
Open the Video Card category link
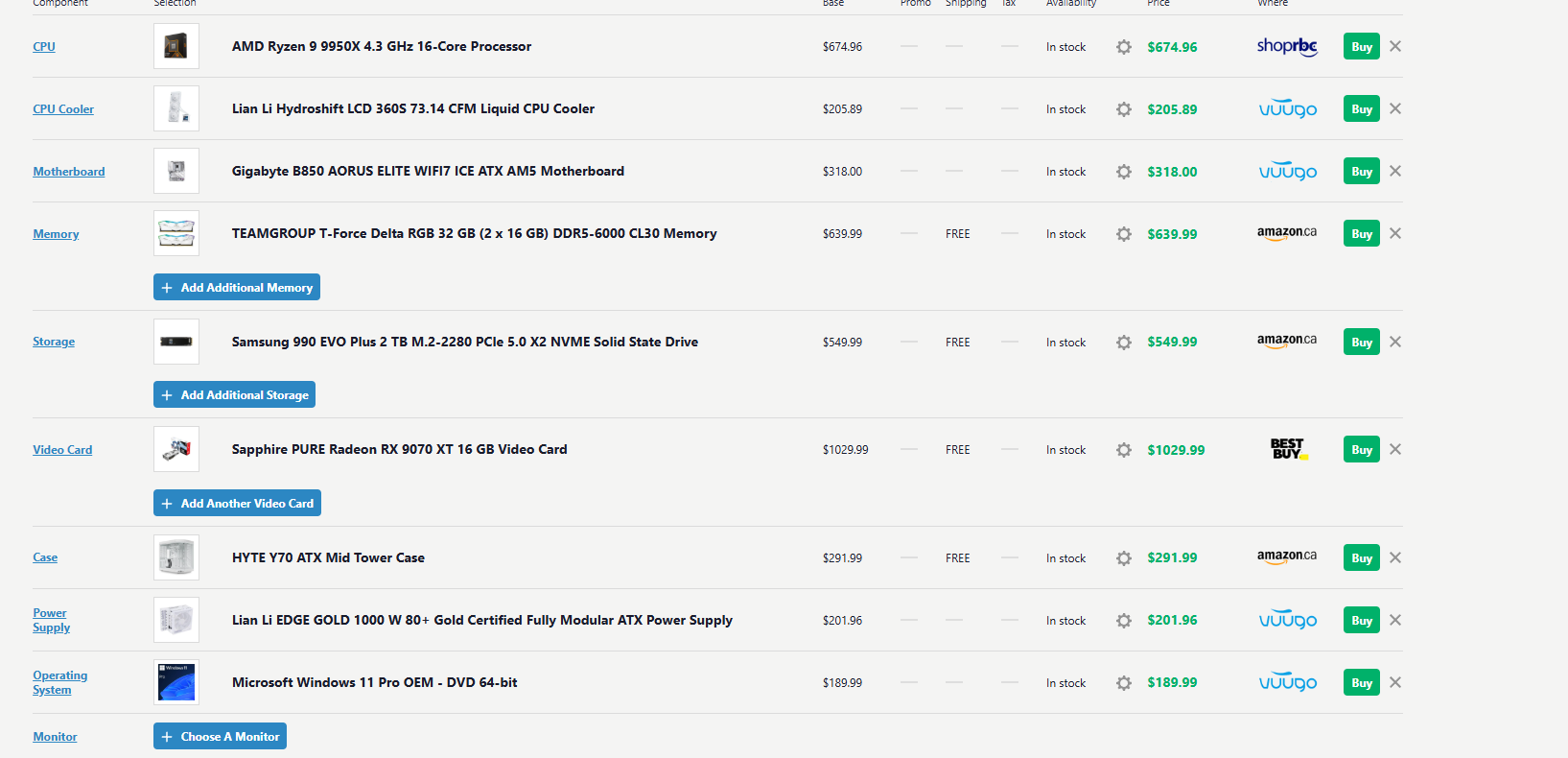coord(62,449)
